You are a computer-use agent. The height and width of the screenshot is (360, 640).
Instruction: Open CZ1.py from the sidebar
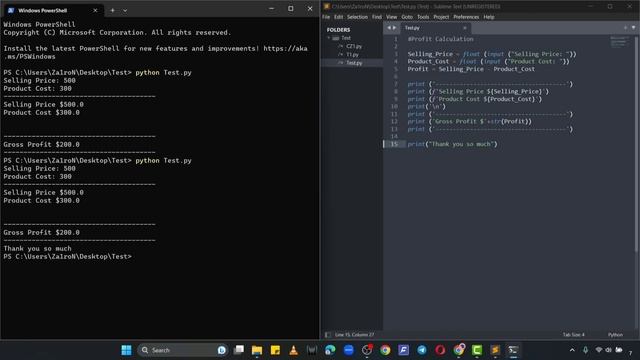click(354, 46)
